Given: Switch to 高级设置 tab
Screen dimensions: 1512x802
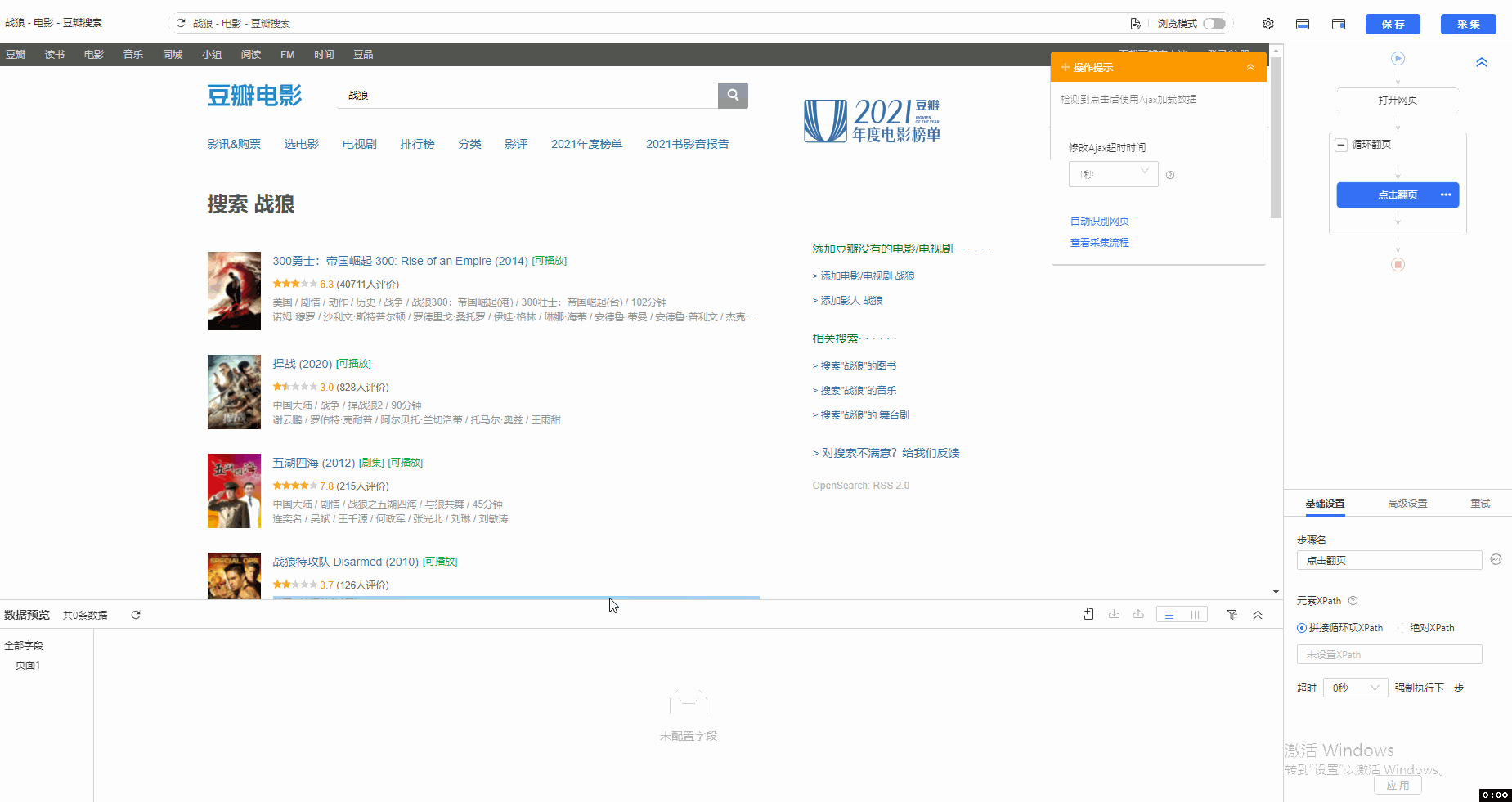Looking at the screenshot, I should point(1407,504).
